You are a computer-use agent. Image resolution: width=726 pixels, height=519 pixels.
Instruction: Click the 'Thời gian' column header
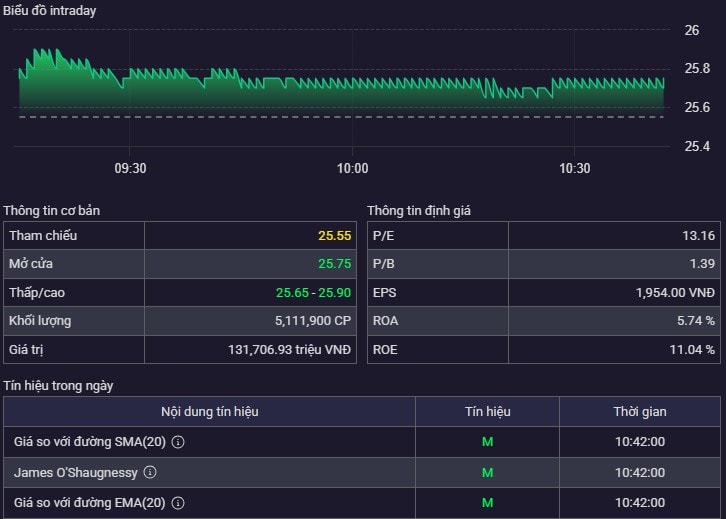click(640, 412)
